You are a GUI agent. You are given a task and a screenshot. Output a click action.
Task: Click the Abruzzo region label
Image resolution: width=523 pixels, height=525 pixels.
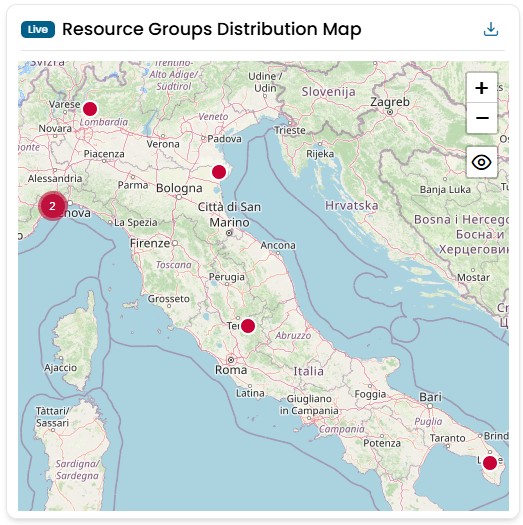(x=293, y=335)
